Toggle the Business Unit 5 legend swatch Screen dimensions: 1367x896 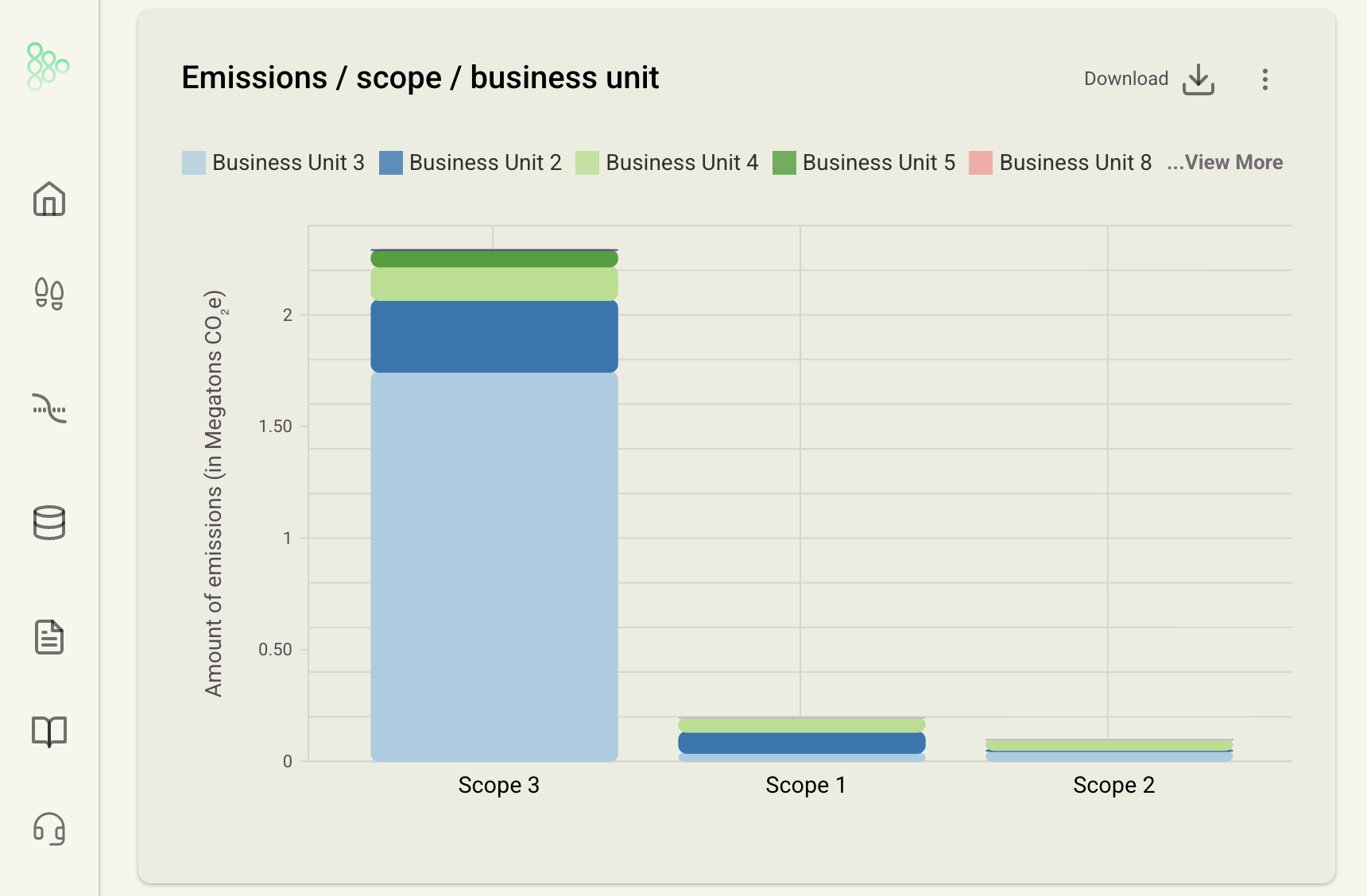coord(784,163)
